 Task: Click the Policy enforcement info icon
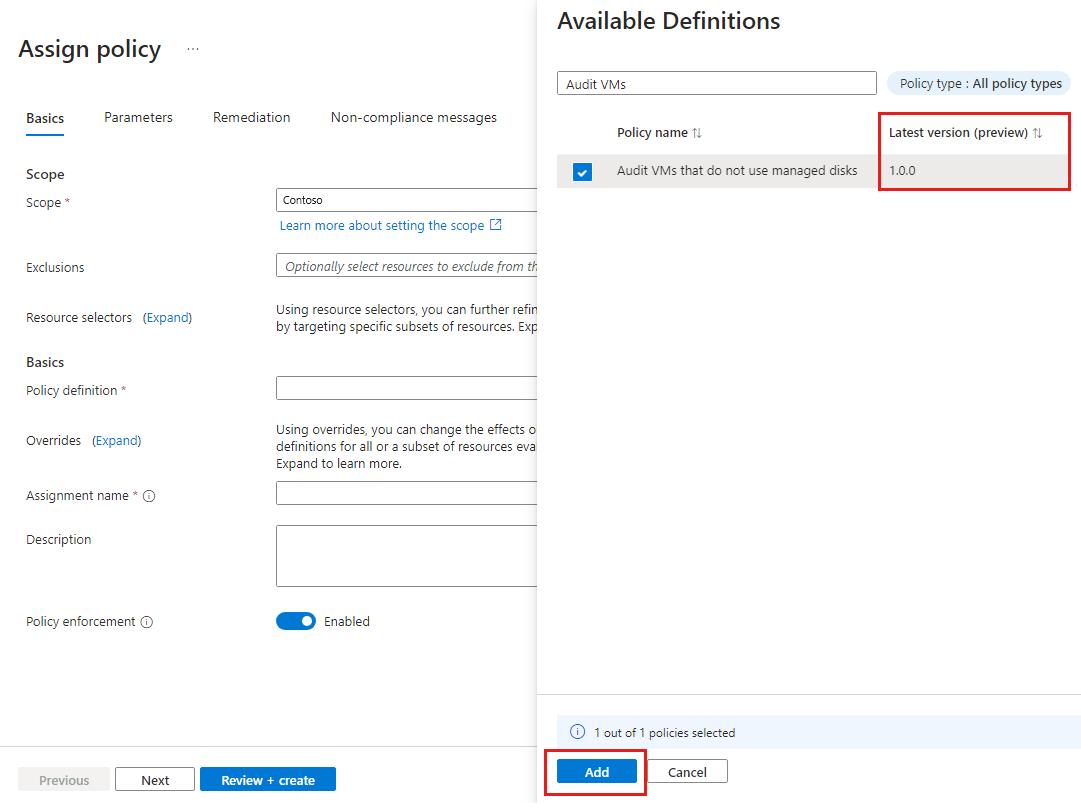[x=147, y=622]
